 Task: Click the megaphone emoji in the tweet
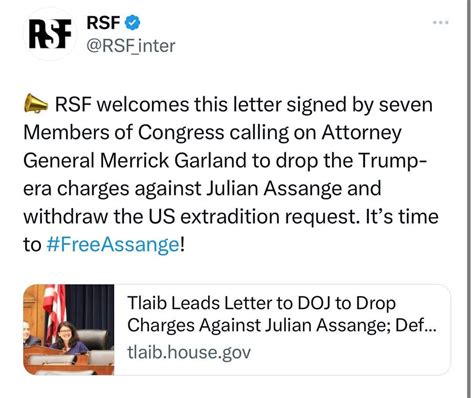[37, 104]
